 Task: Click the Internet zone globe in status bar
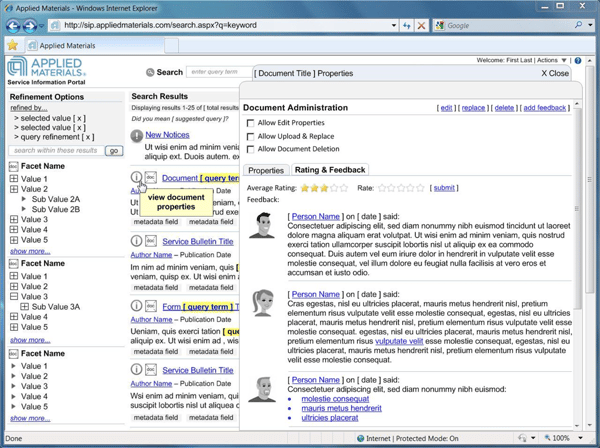pos(360,438)
